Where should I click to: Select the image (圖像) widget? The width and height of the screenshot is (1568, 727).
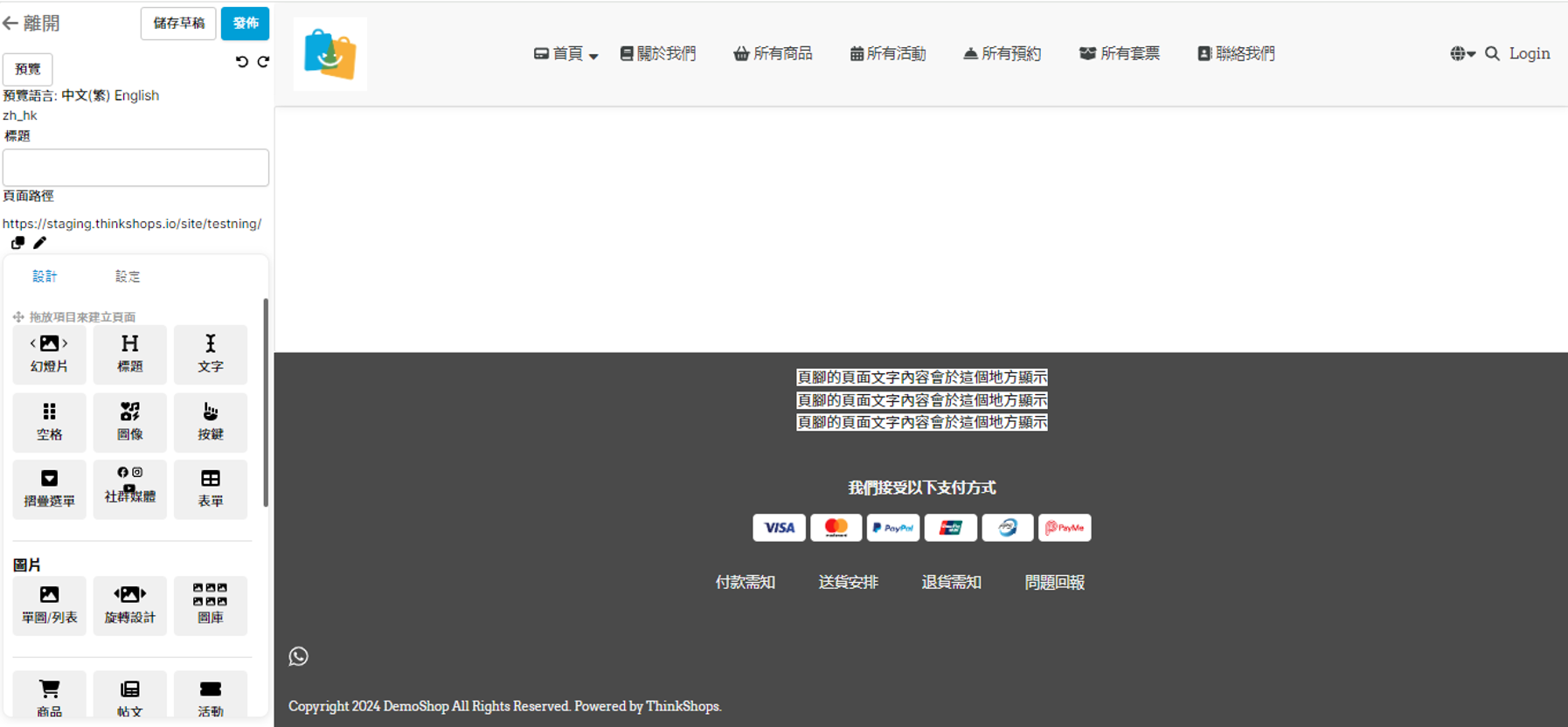[129, 421]
